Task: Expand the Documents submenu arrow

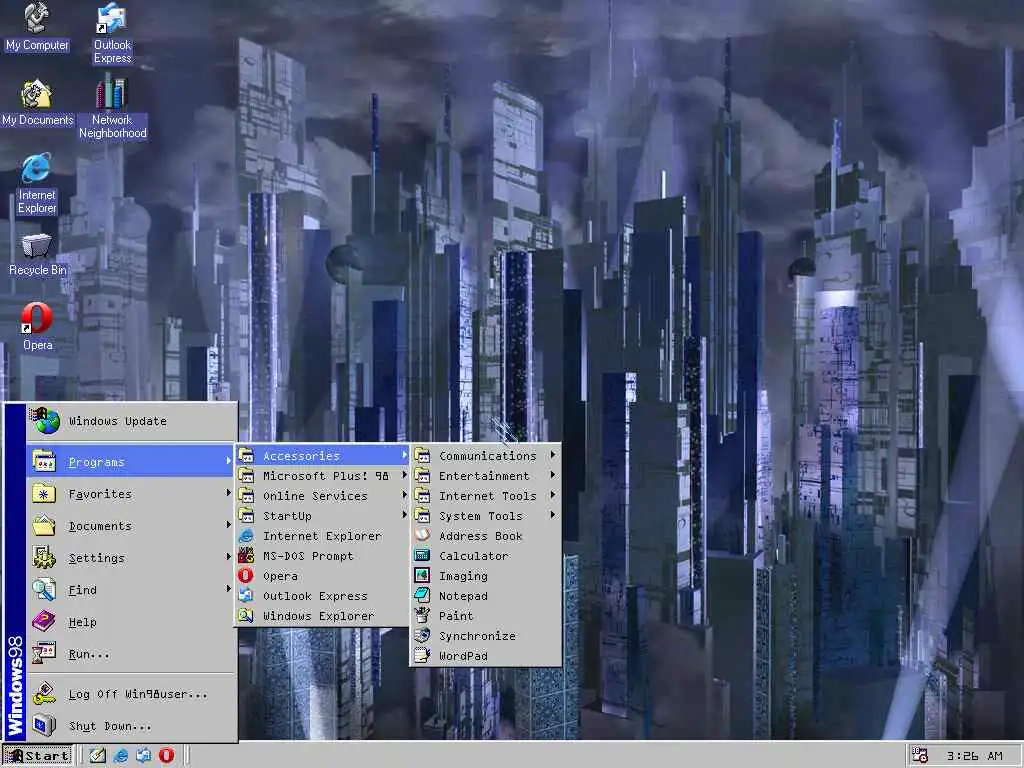Action: point(229,525)
